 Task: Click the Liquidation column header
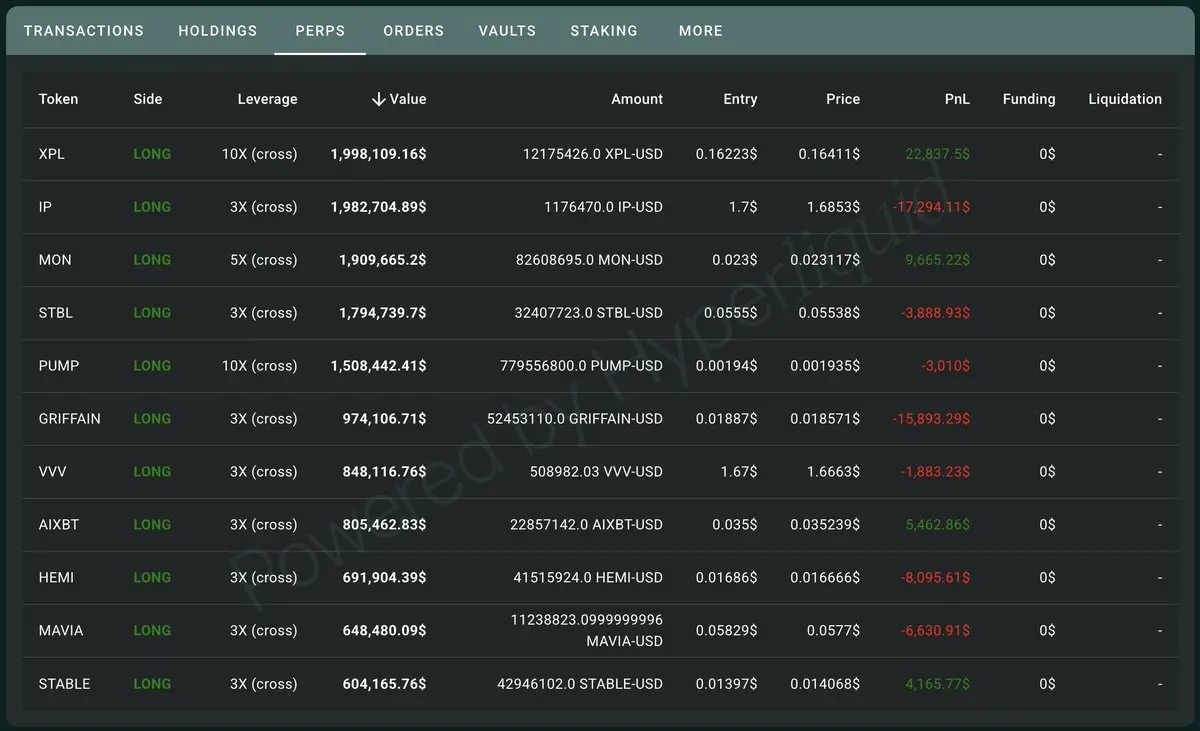tap(1125, 99)
